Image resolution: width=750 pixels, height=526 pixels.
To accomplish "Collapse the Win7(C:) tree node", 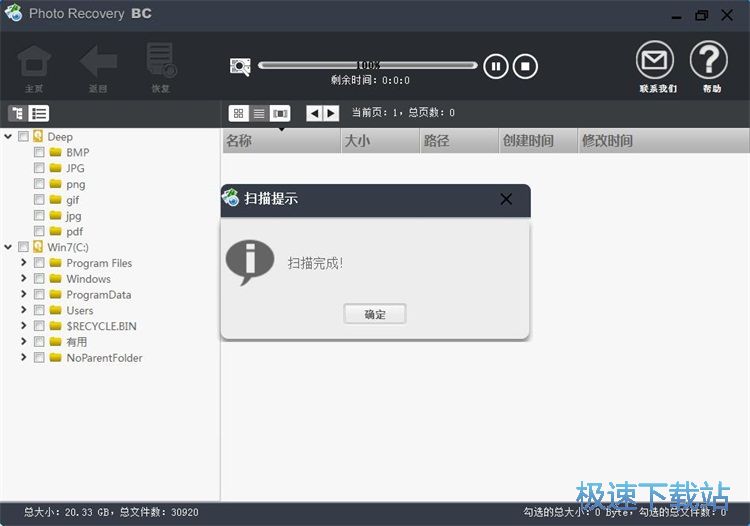I will [x=8, y=247].
